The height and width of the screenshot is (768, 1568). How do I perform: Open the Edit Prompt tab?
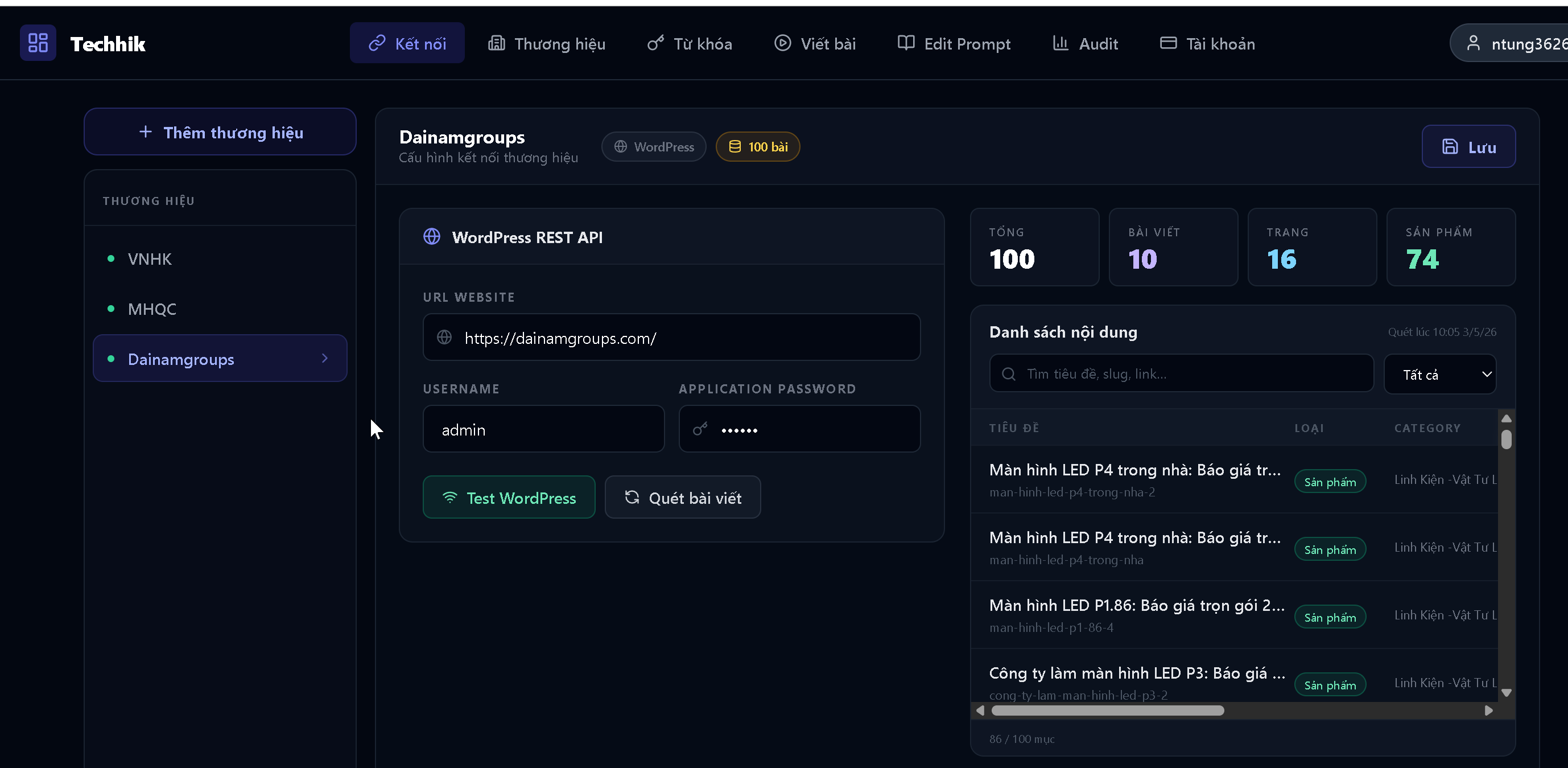point(954,43)
